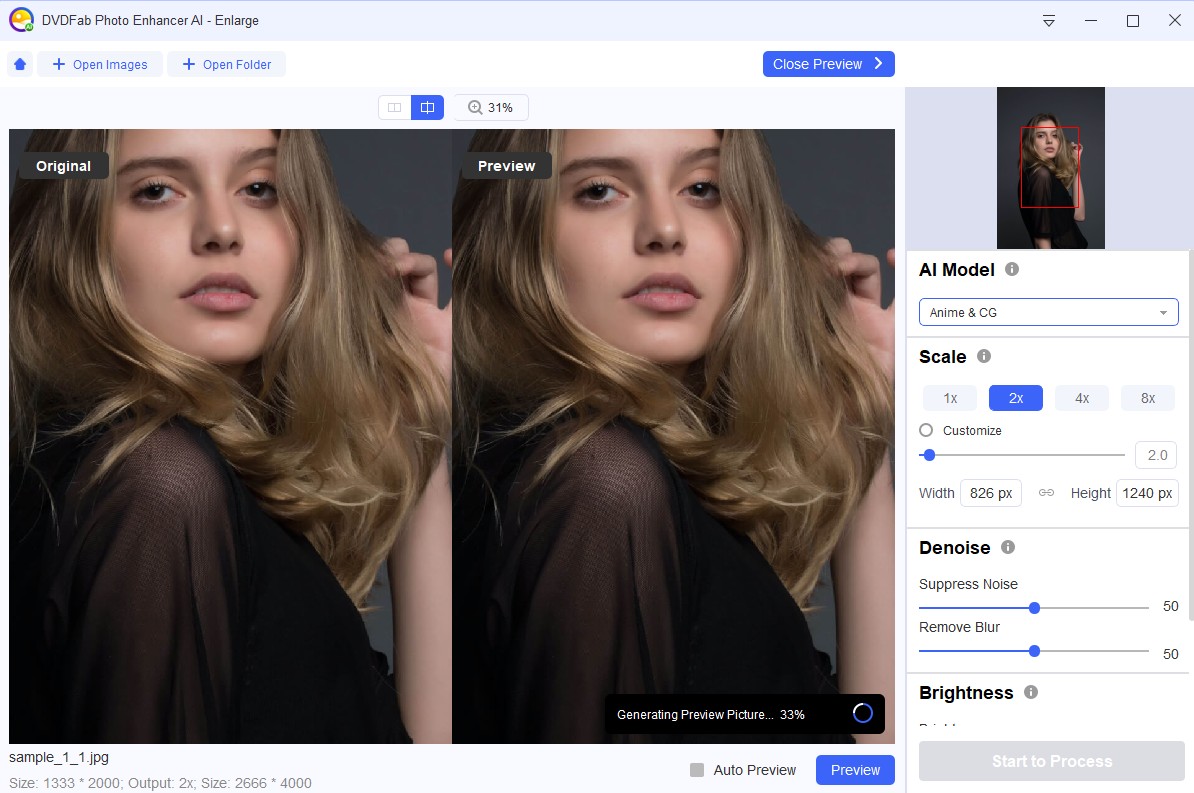1194x793 pixels.
Task: Click the Original label on left image
Action: 63,166
